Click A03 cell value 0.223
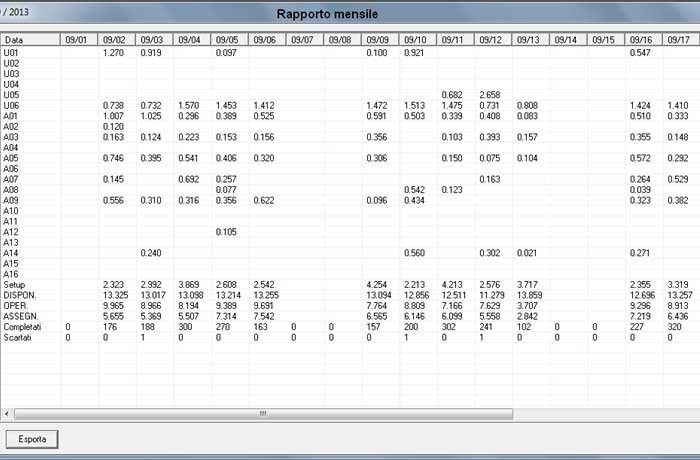Screen dimensions: 700x460 click(189, 137)
